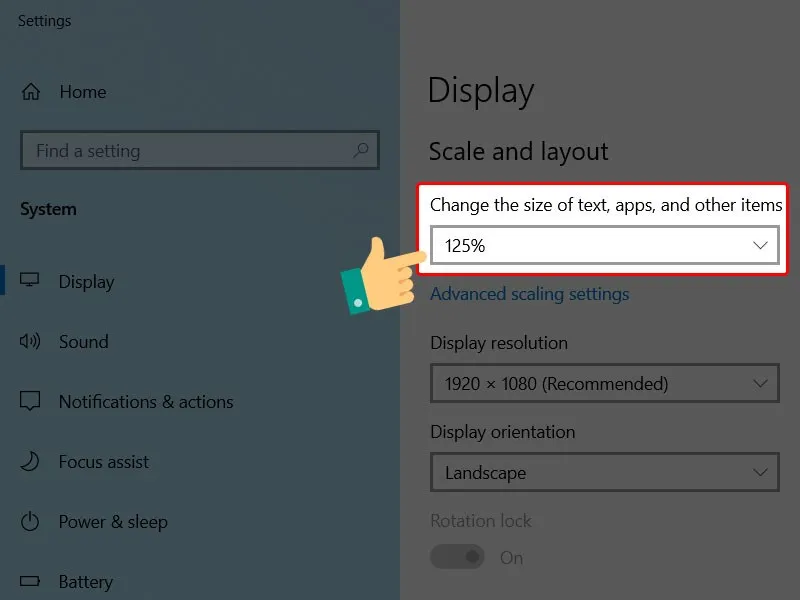The width and height of the screenshot is (800, 600).
Task: Select the Notifications & actions label
Action: click(146, 402)
